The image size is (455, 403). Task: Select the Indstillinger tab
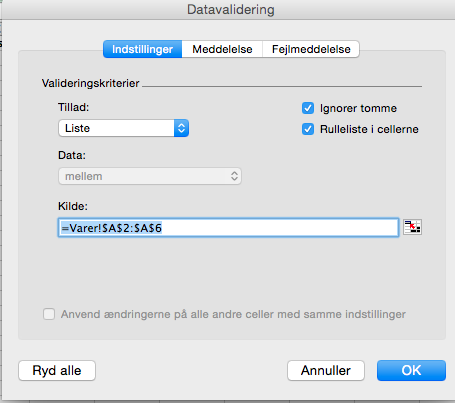coord(142,49)
